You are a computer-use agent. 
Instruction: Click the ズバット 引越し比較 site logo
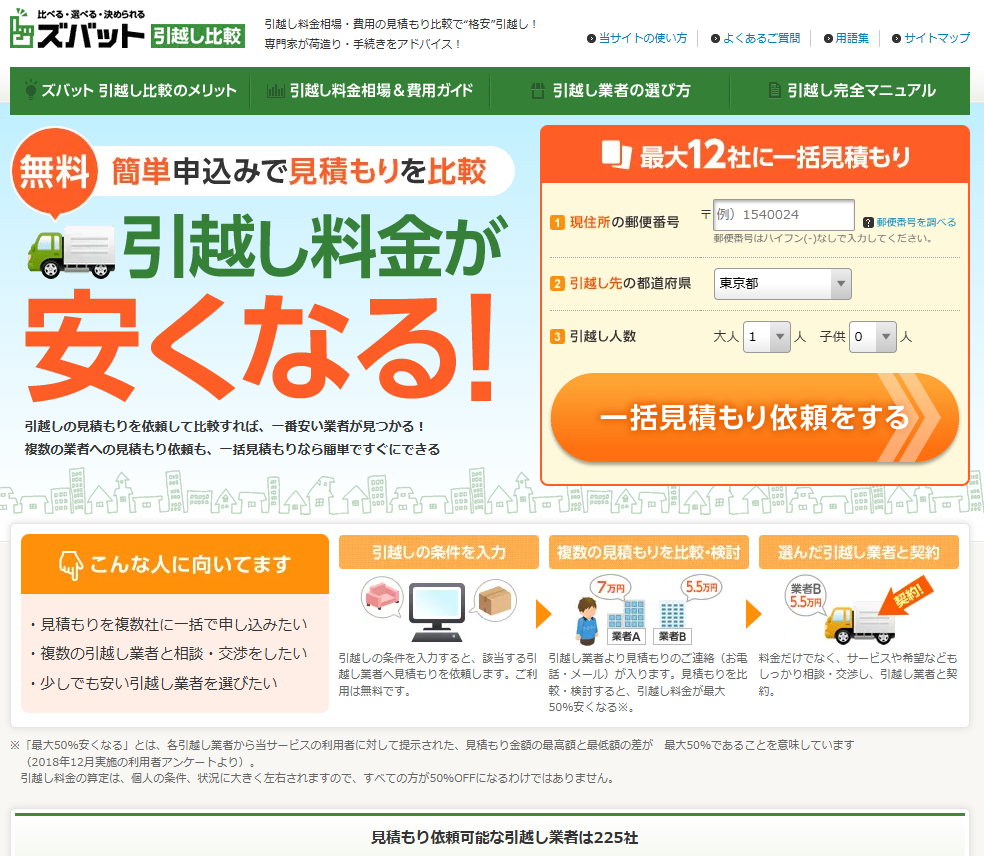coord(126,29)
